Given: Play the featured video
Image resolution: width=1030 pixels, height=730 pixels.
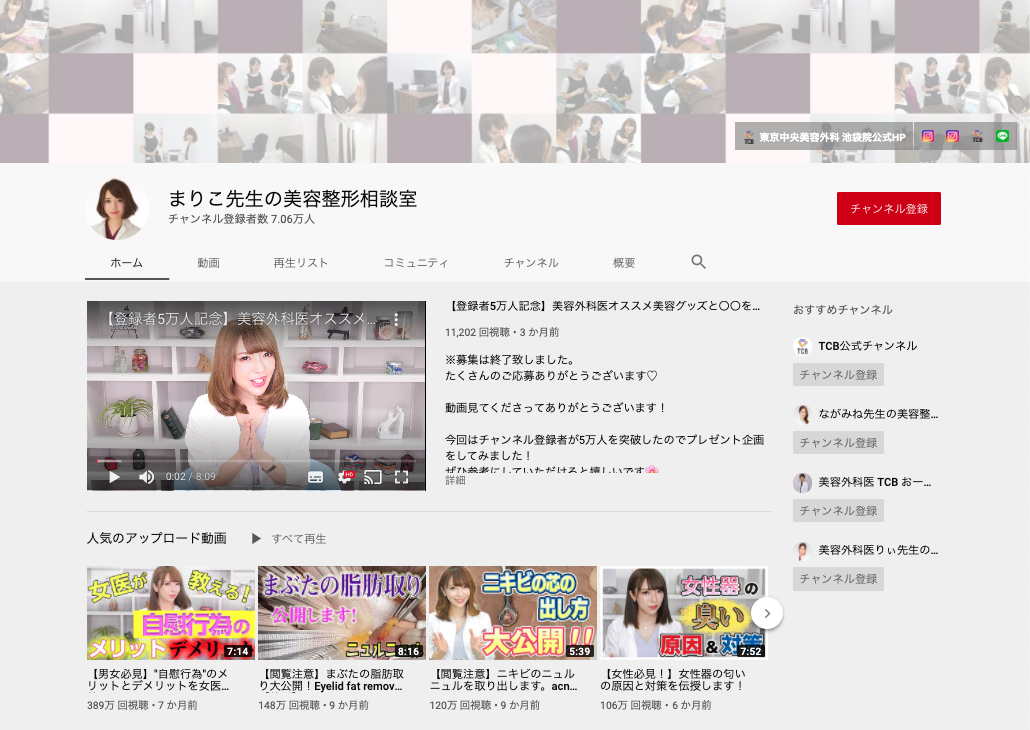Looking at the screenshot, I should pyautogui.click(x=114, y=477).
